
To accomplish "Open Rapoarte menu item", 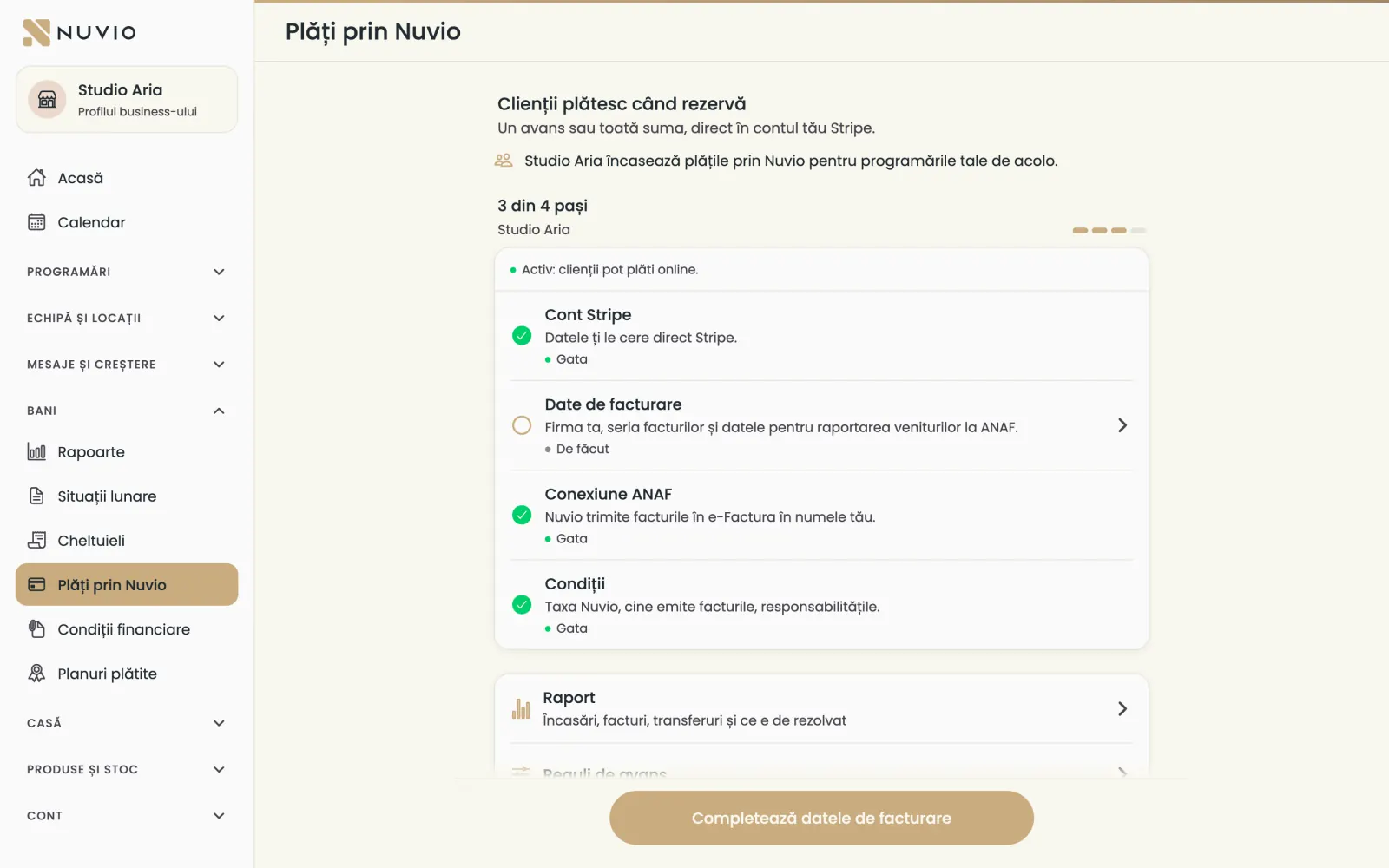I will coord(127,452).
